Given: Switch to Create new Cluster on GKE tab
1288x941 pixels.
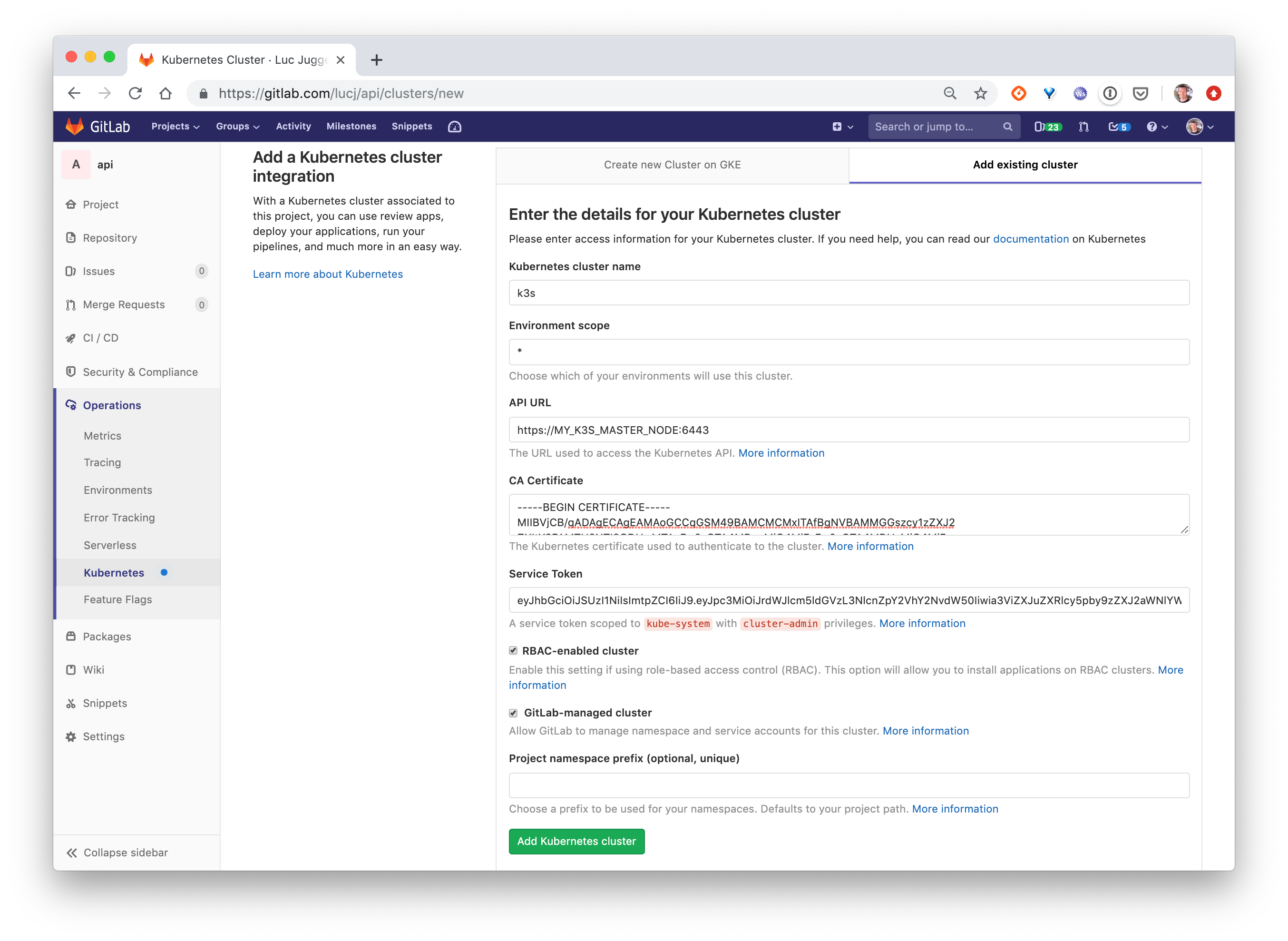Looking at the screenshot, I should pyautogui.click(x=672, y=165).
